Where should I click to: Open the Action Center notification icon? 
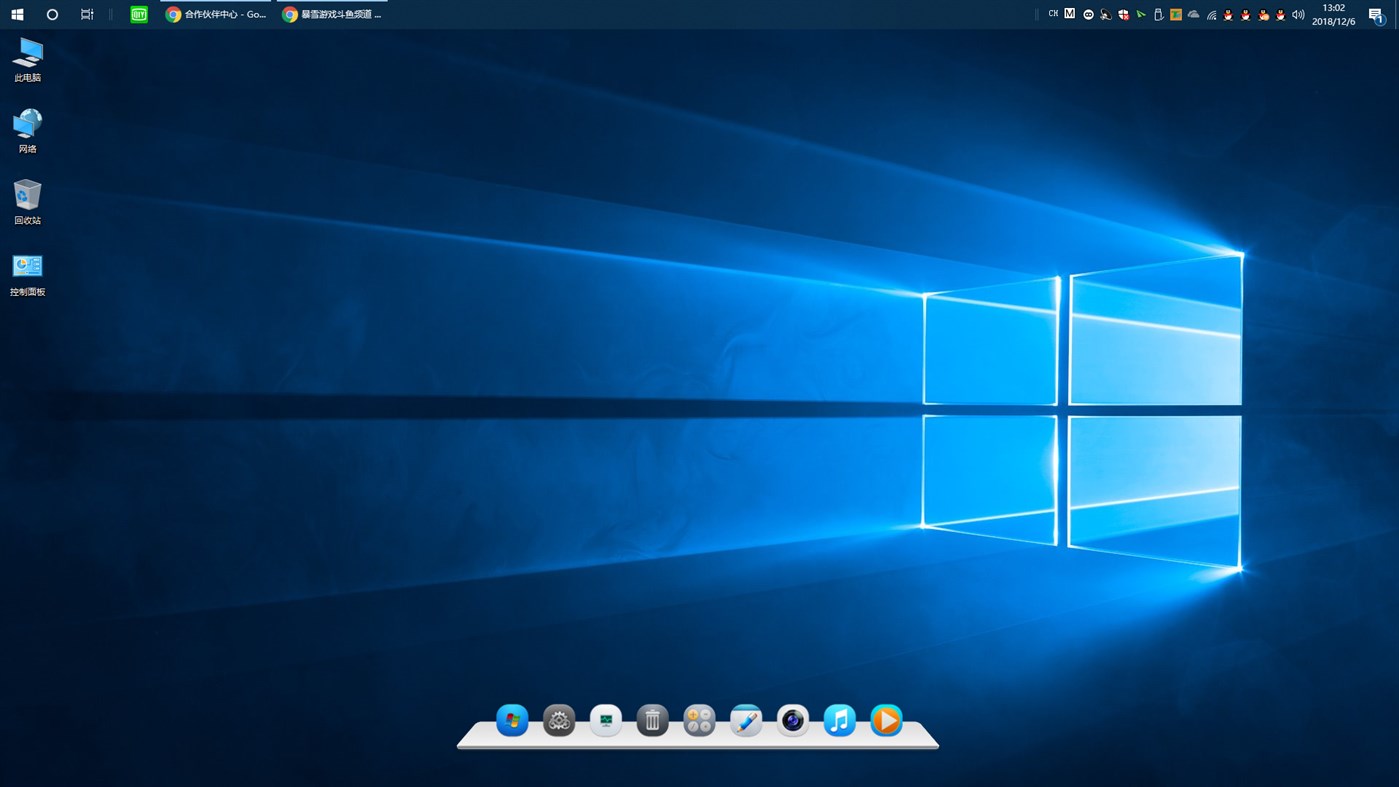click(x=1374, y=14)
